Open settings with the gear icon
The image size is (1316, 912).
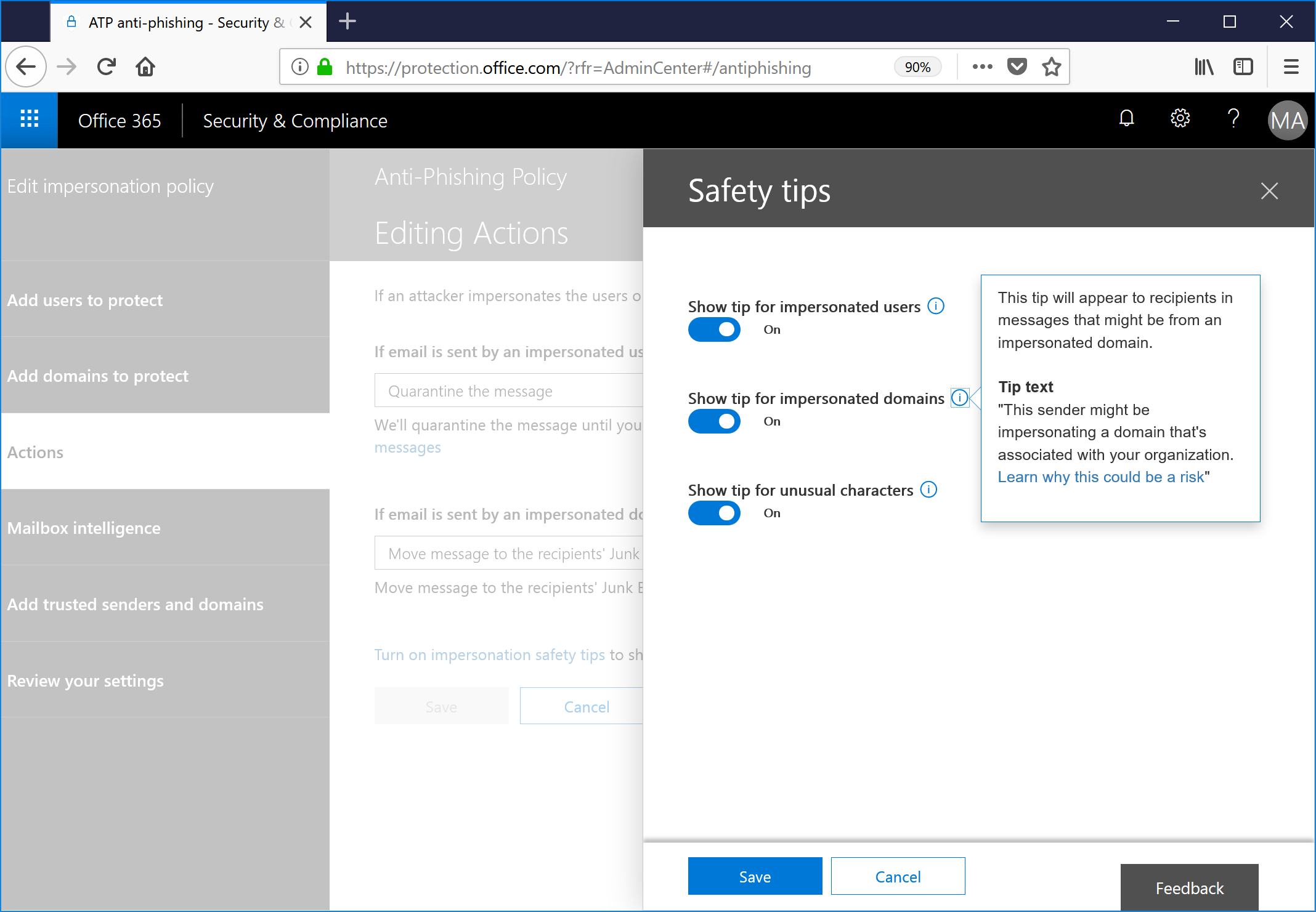(1179, 119)
